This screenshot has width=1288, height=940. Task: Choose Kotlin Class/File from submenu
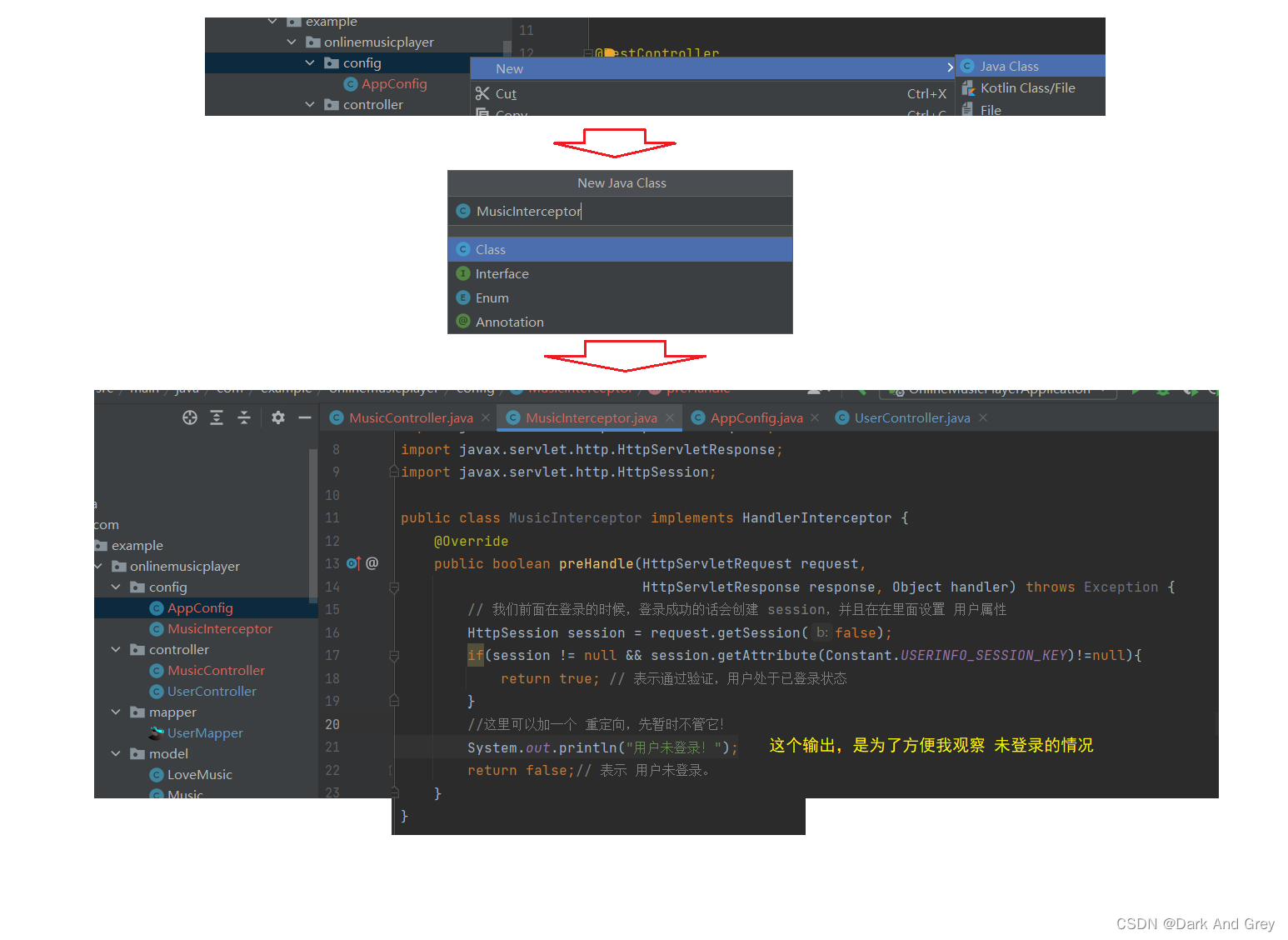tap(1031, 87)
